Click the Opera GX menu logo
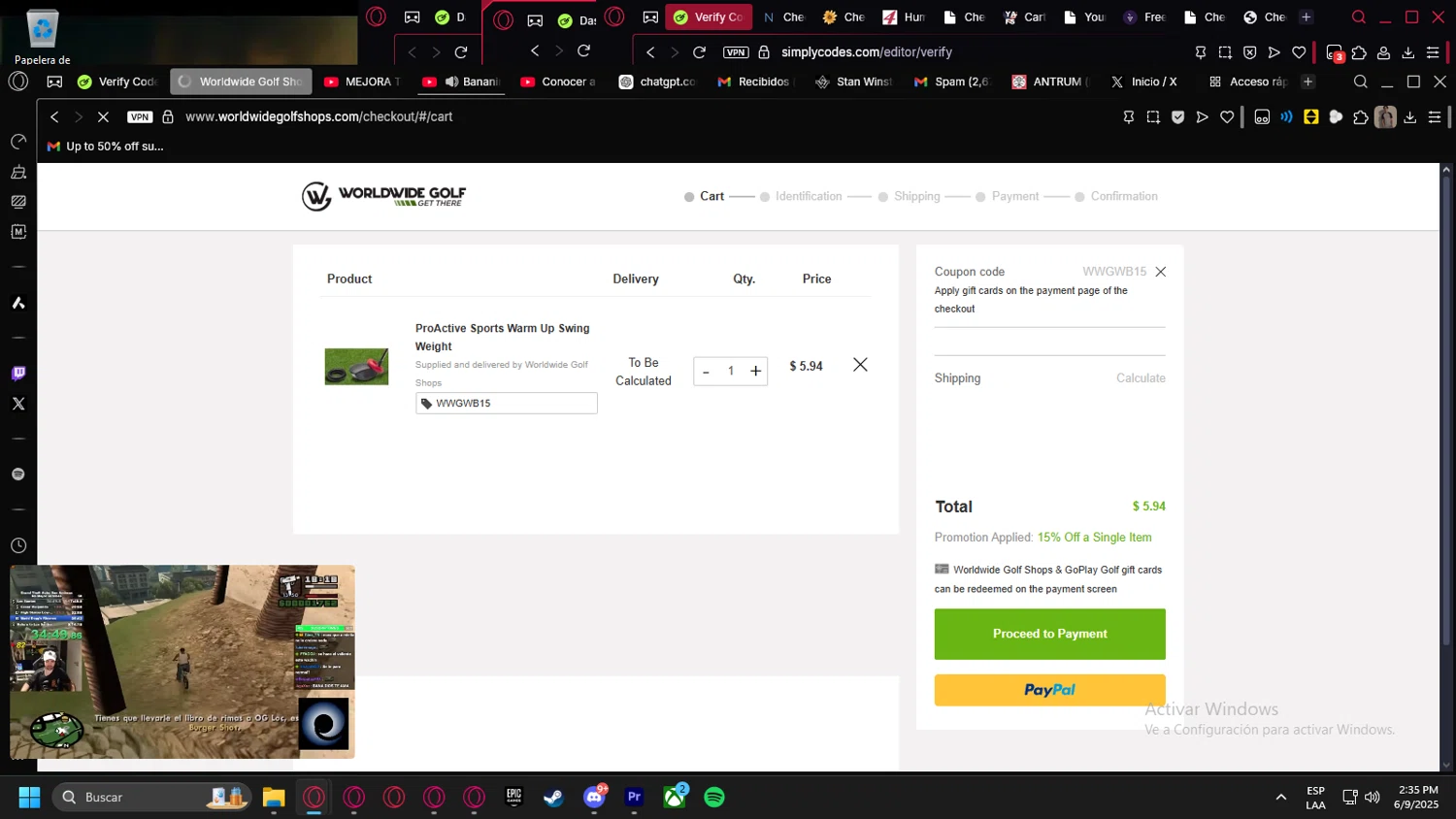 (x=18, y=82)
